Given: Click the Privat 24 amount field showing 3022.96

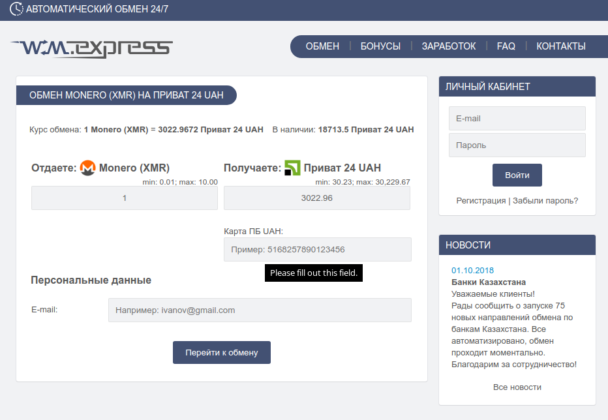Looking at the screenshot, I should point(317,198).
